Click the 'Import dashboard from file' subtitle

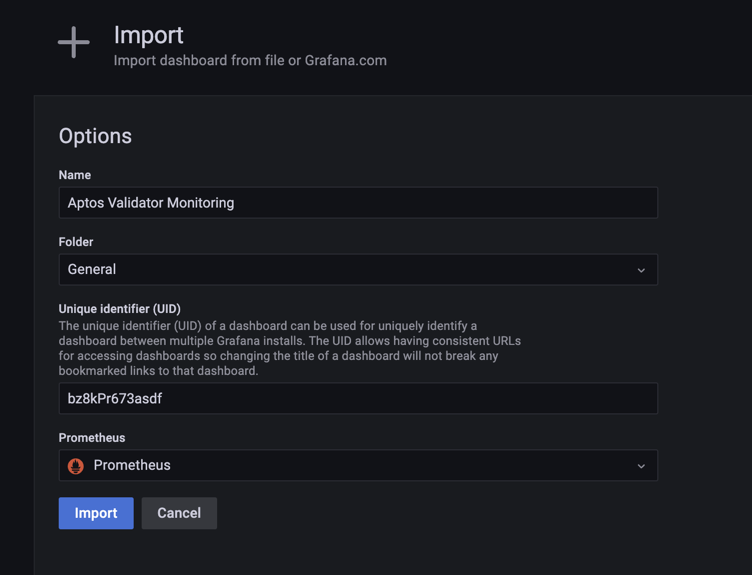coord(250,60)
